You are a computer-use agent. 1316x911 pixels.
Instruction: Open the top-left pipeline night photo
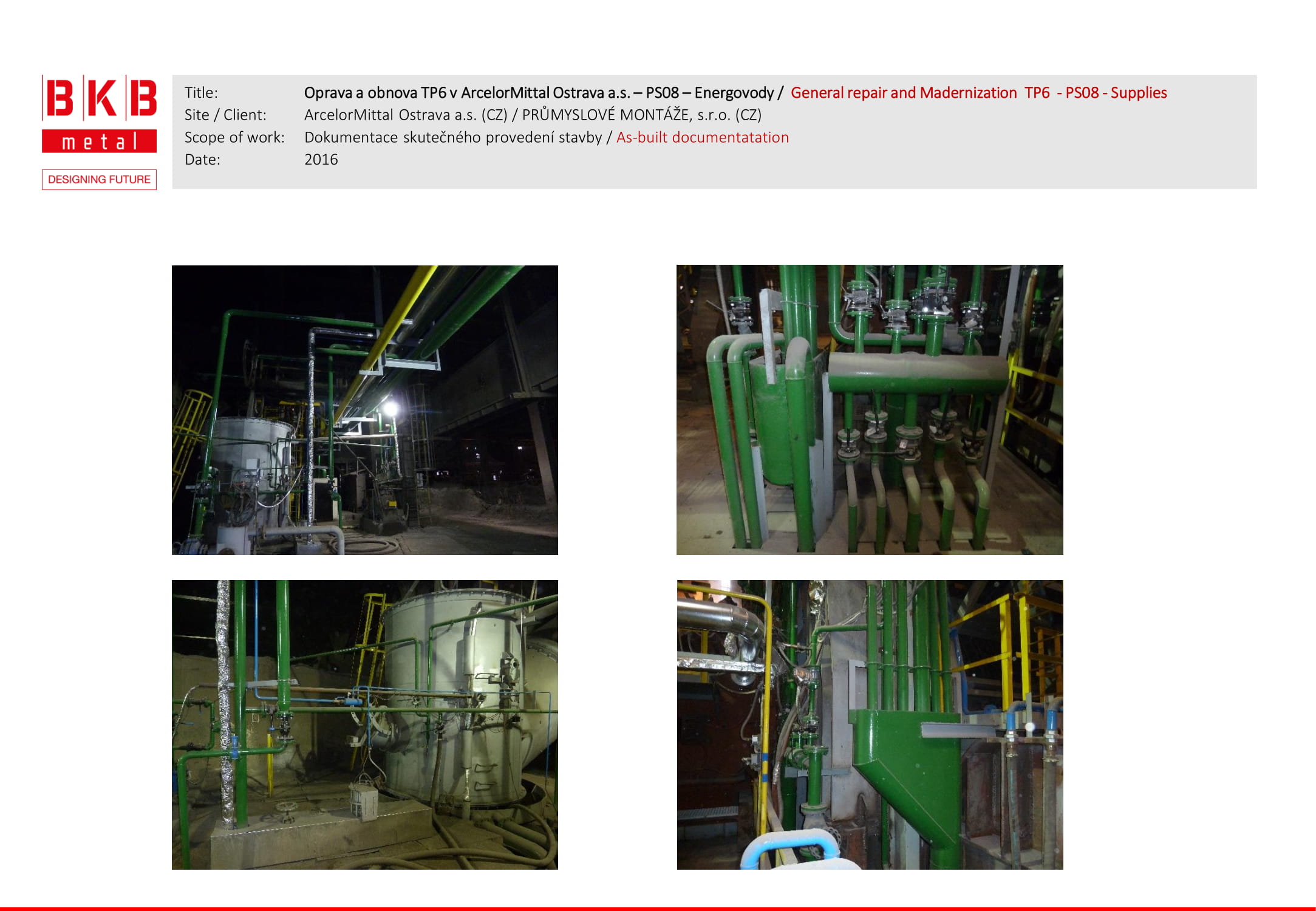tap(364, 410)
